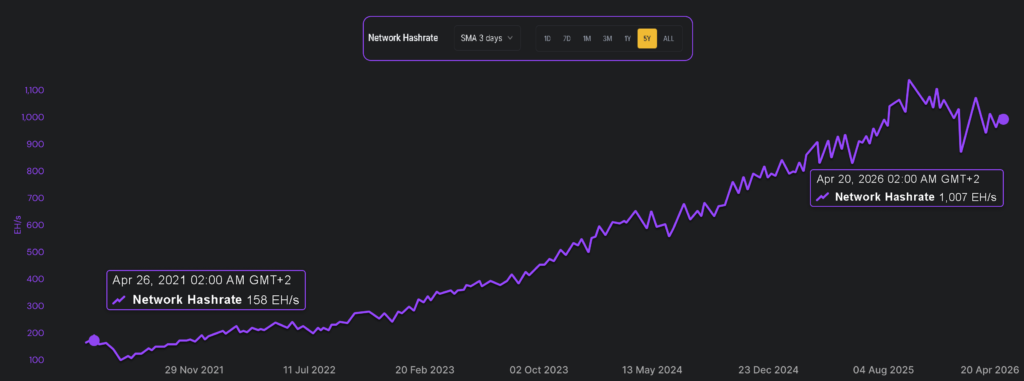Select the 1Y time range

coord(628,39)
